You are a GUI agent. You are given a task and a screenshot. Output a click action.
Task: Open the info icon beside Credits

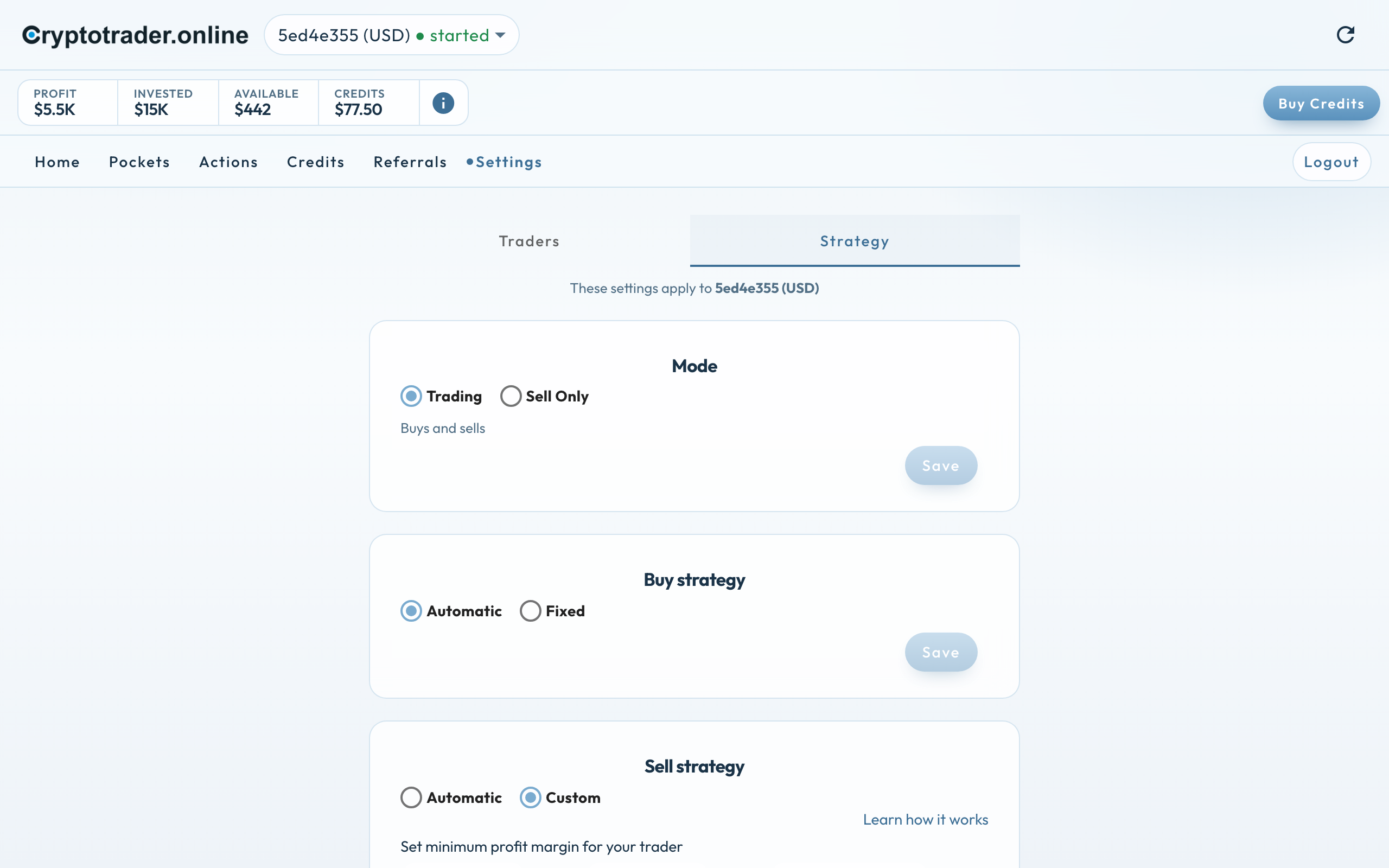(x=443, y=103)
